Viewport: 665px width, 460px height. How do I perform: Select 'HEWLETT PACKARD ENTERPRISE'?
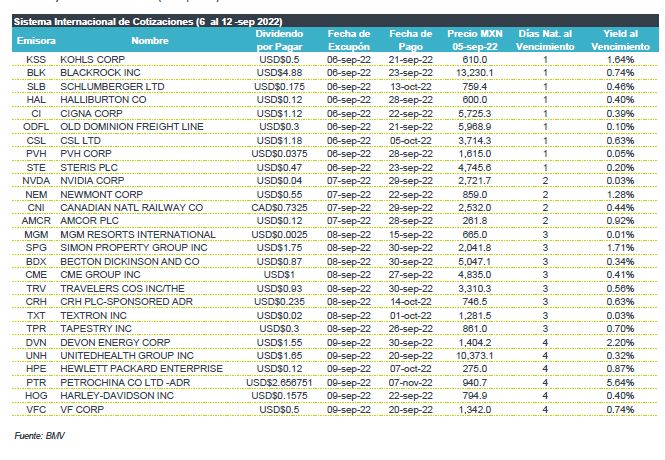pyautogui.click(x=141, y=369)
